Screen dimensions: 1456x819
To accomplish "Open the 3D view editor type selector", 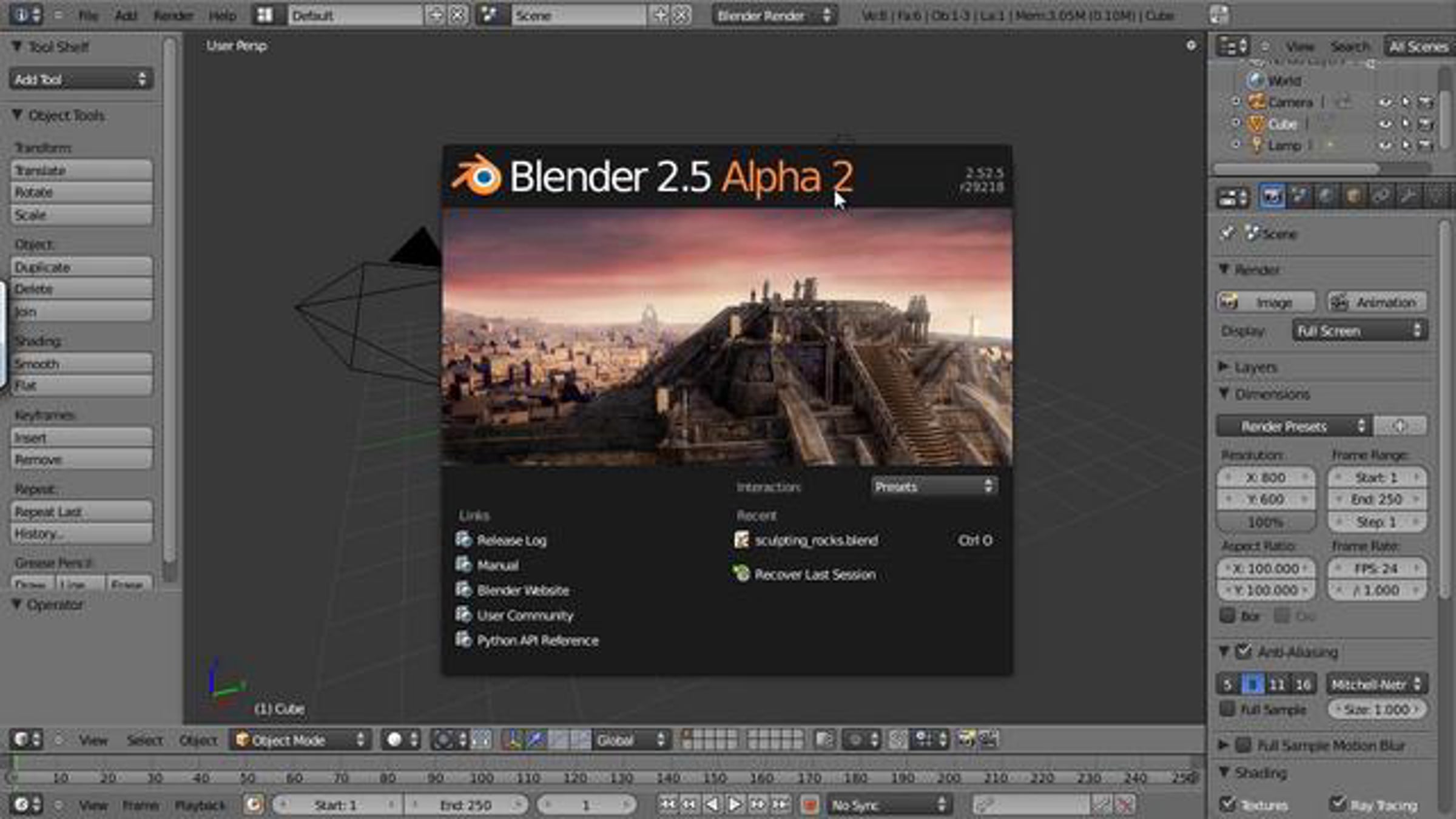I will point(27,740).
